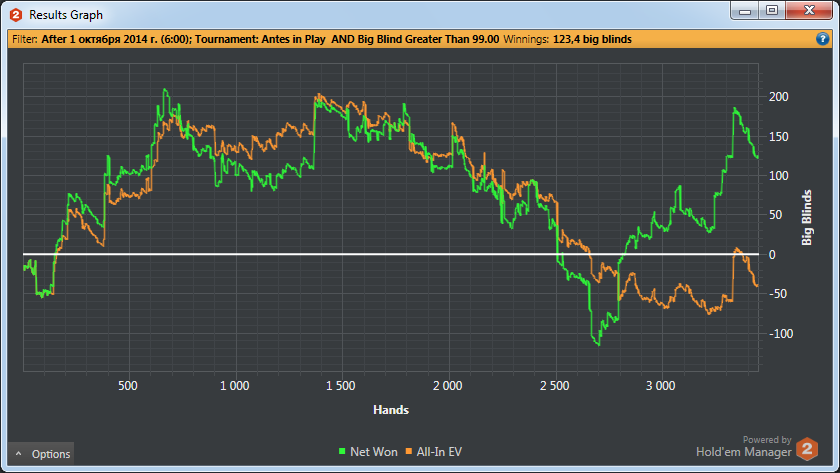Viewport: 840px width, 473px height.
Task: Close the Results Graph window
Action: click(x=808, y=10)
